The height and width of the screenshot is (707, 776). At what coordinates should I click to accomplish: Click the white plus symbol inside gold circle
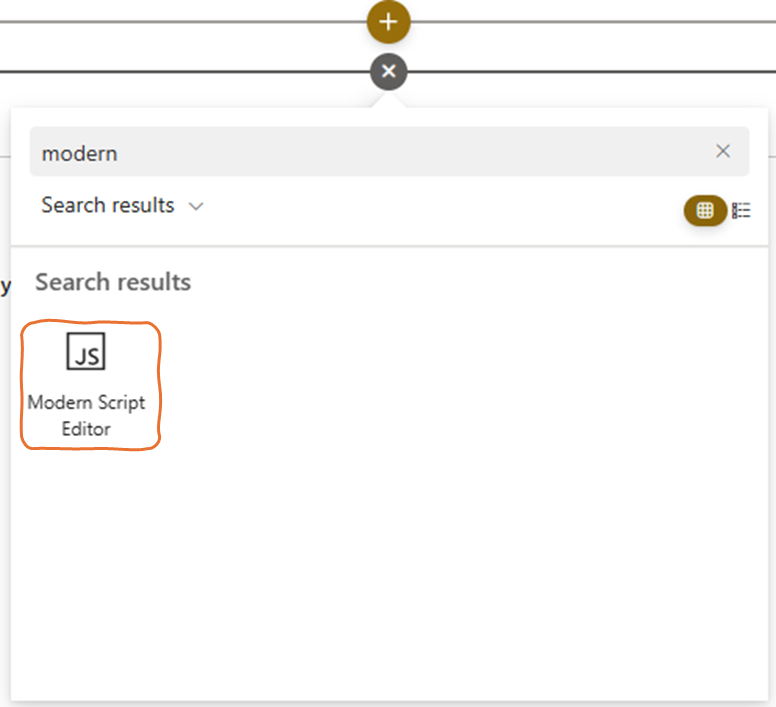click(x=388, y=21)
